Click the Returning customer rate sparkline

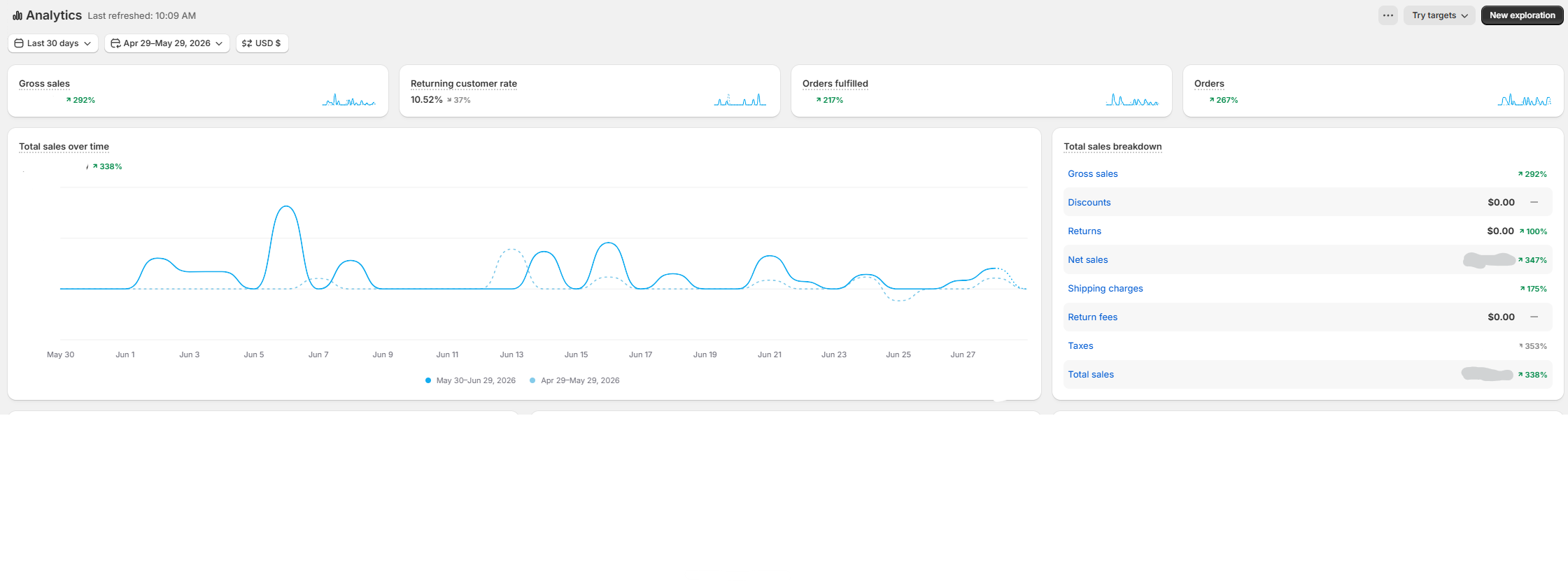740,100
